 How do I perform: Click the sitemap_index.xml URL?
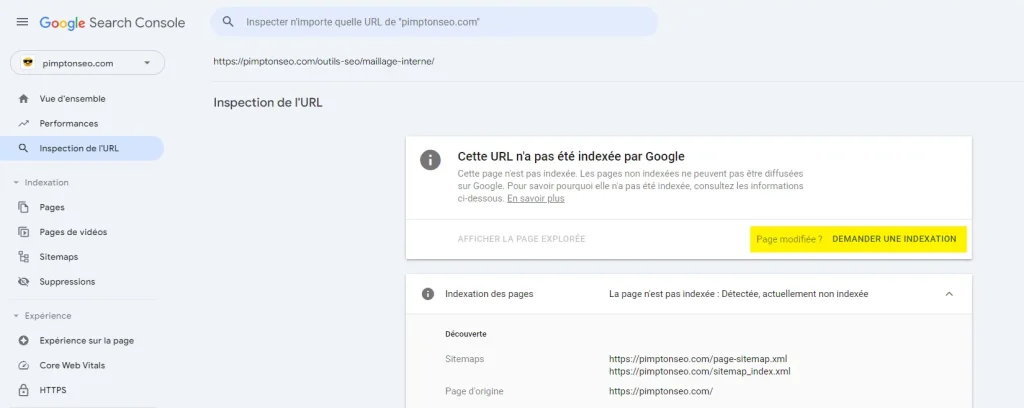[699, 371]
